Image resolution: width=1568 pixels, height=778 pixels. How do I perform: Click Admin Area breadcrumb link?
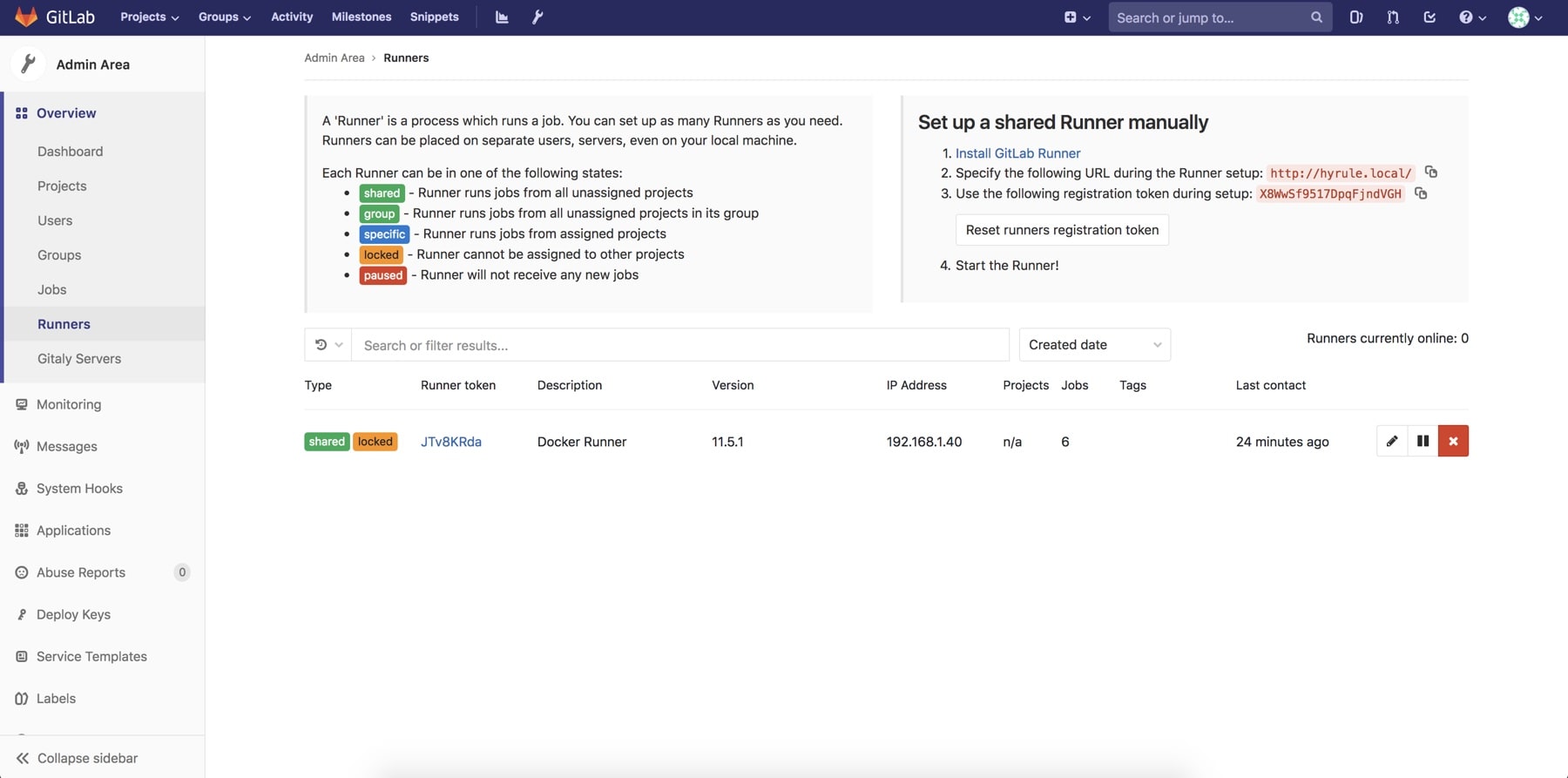[335, 58]
